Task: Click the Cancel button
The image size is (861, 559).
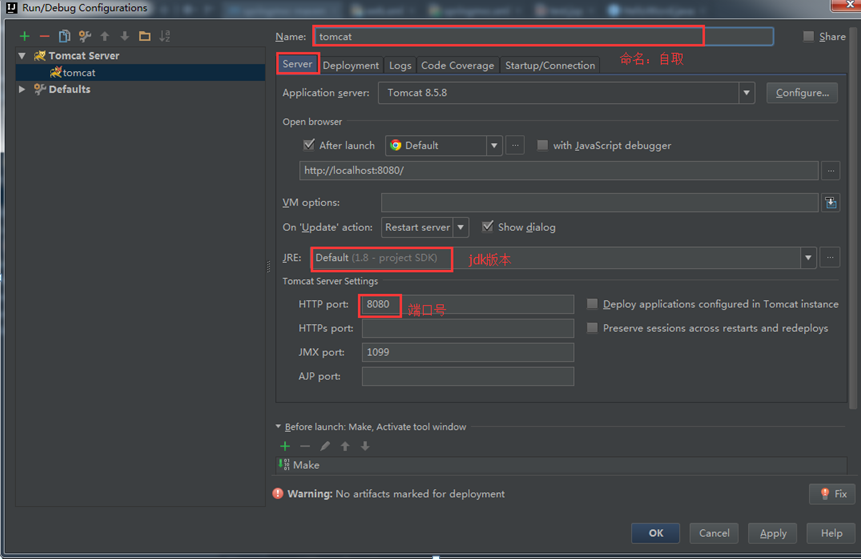Action: tap(714, 533)
